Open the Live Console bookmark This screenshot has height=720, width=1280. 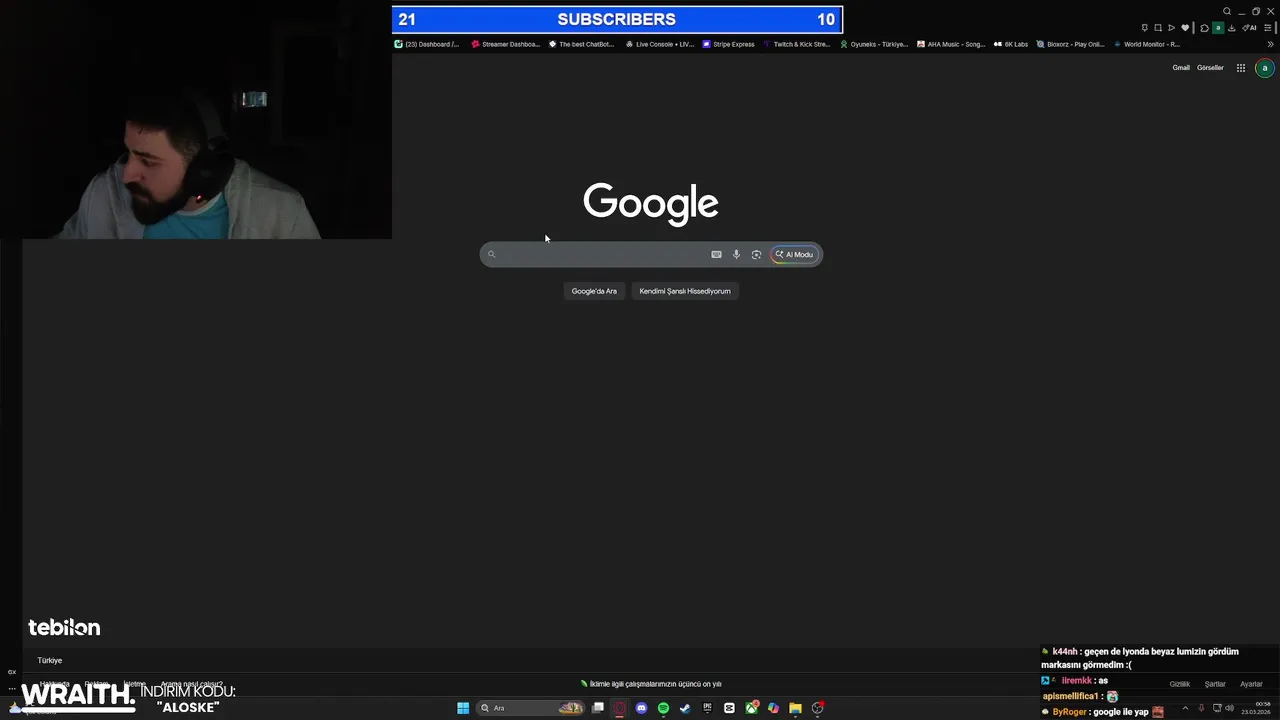pyautogui.click(x=659, y=44)
